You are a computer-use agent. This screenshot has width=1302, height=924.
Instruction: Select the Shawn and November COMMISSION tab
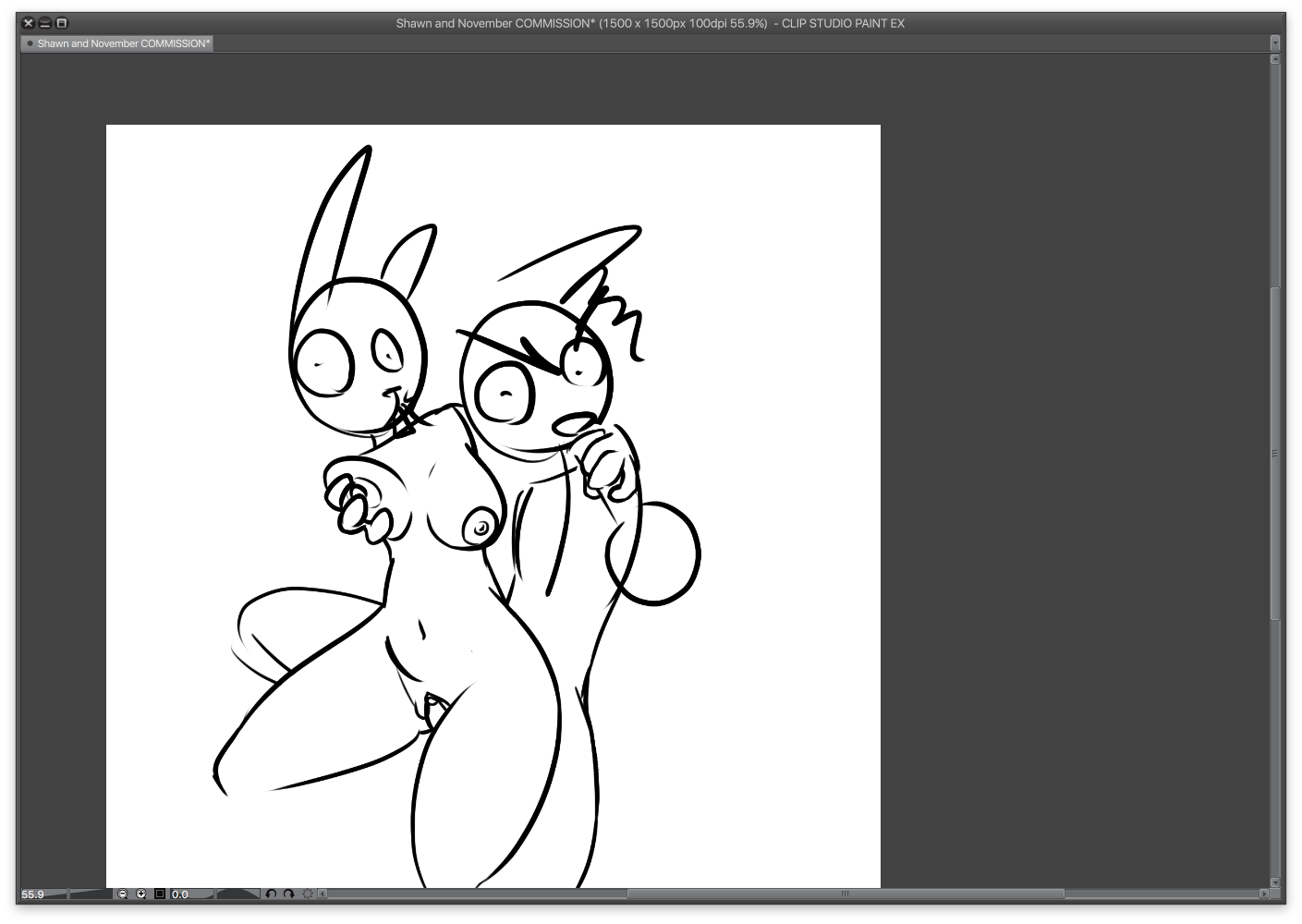pyautogui.click(x=117, y=43)
